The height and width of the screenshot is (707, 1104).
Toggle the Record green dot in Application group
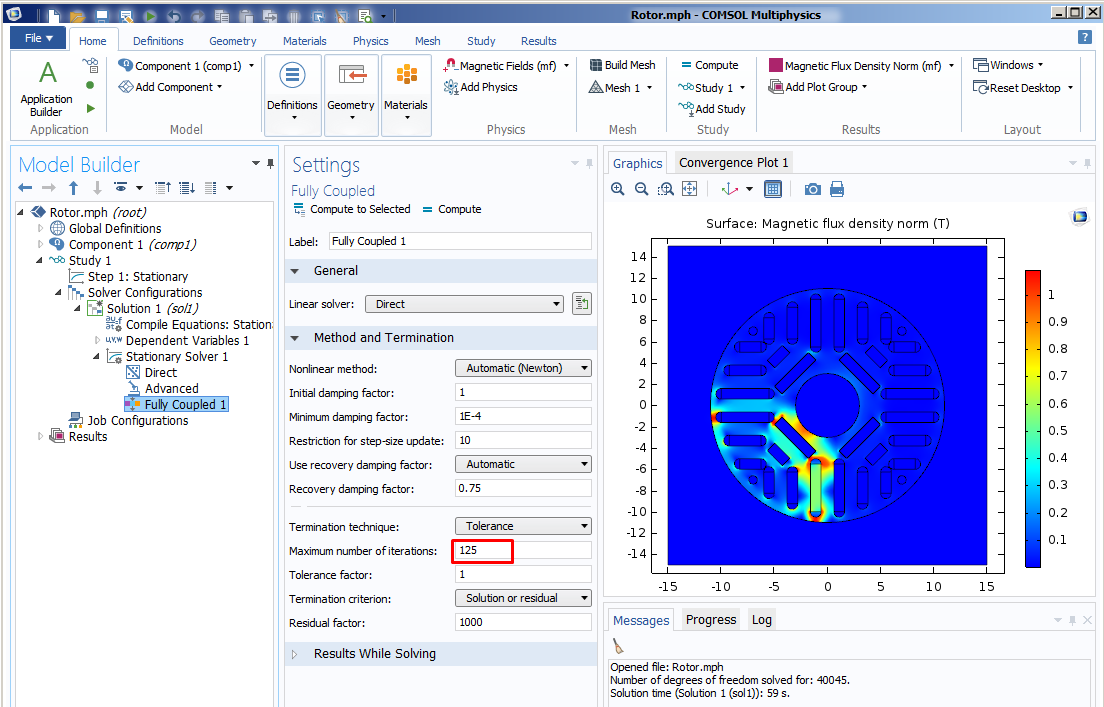point(90,85)
